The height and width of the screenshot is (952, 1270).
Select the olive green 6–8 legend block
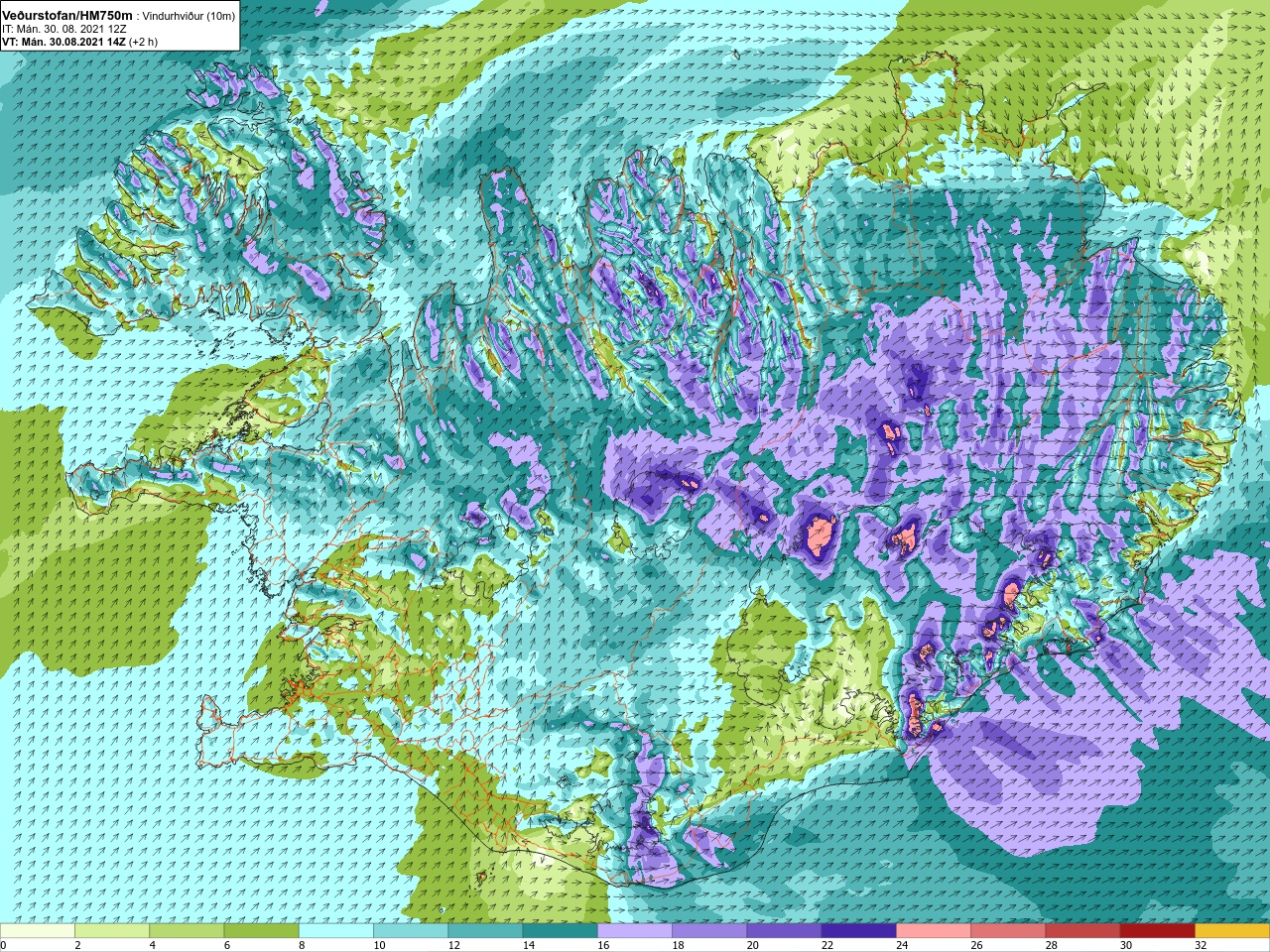tap(262, 931)
